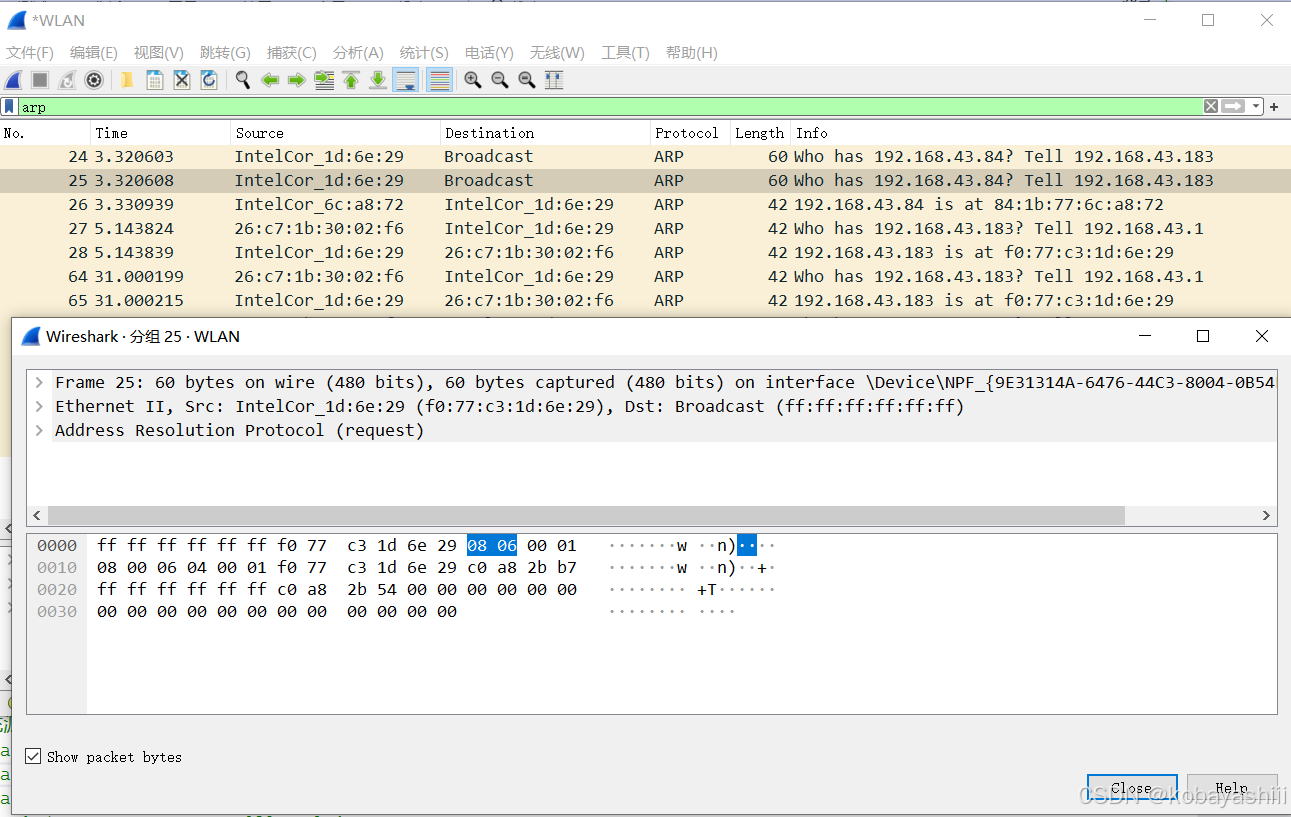This screenshot has width=1291, height=817.
Task: Open the 编辑(E) menu
Action: [x=94, y=53]
